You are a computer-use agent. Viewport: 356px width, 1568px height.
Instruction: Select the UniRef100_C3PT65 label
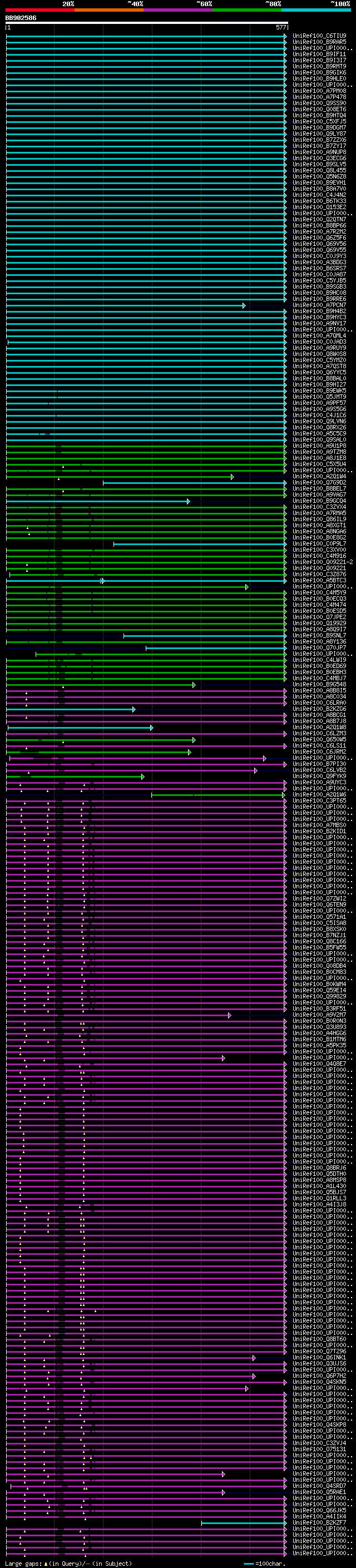point(319,800)
